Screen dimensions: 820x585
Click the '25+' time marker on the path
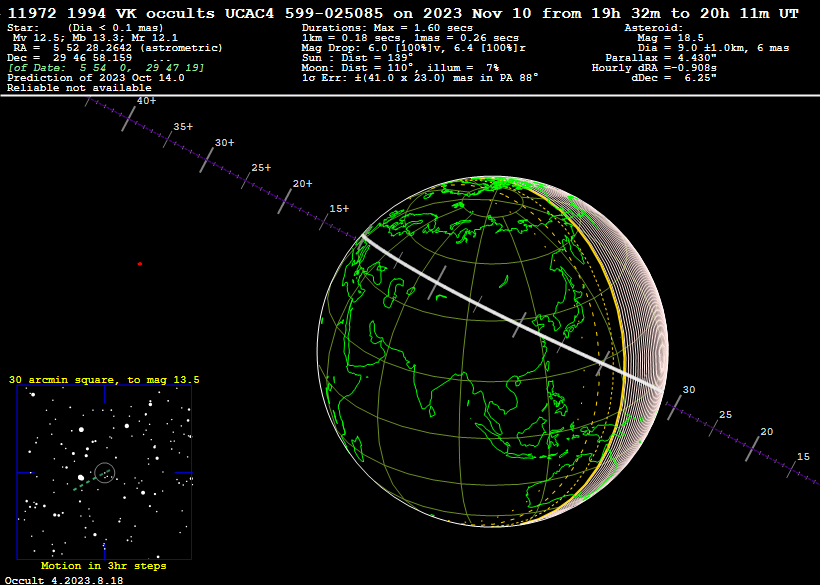261,168
